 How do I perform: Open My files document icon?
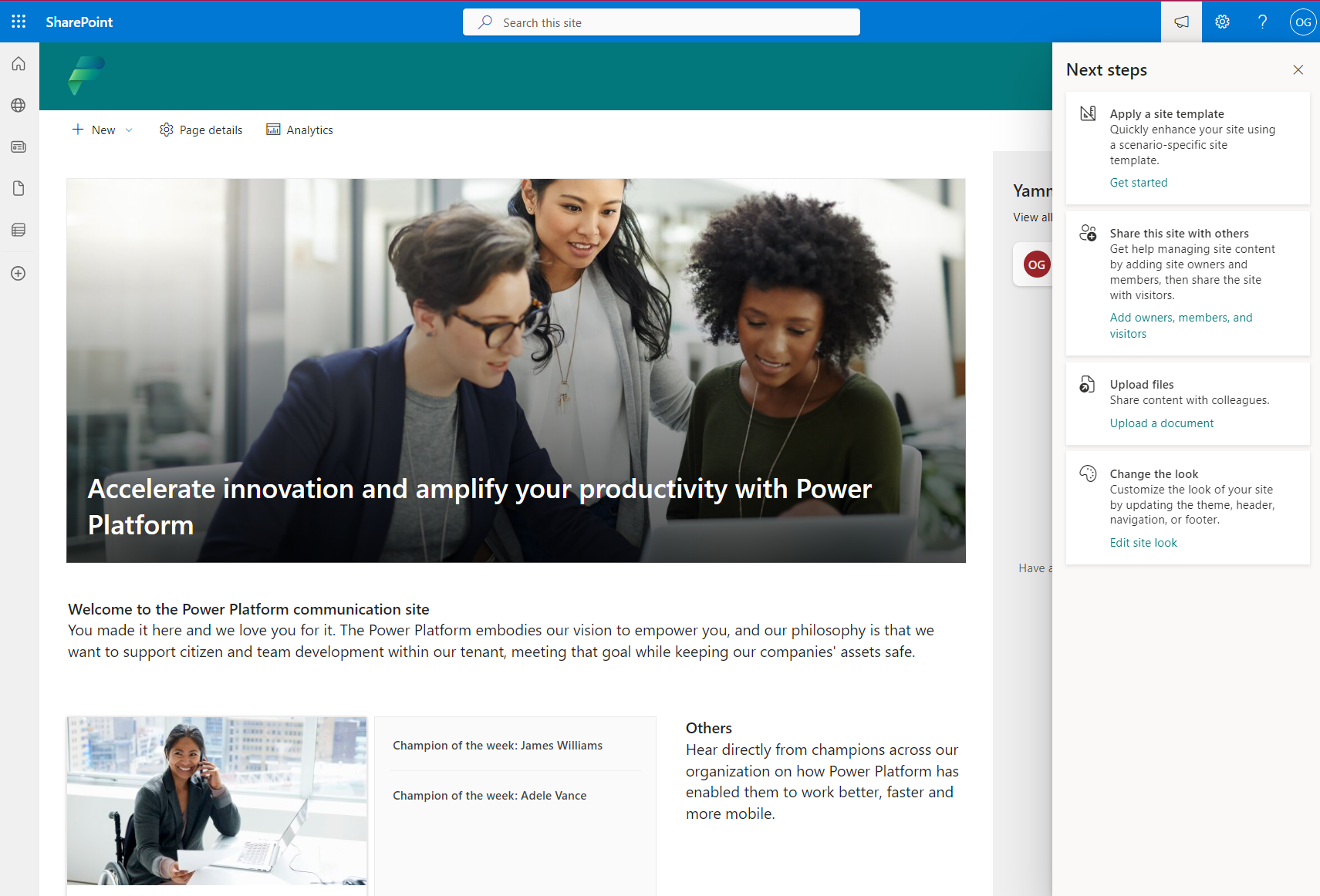[19, 189]
